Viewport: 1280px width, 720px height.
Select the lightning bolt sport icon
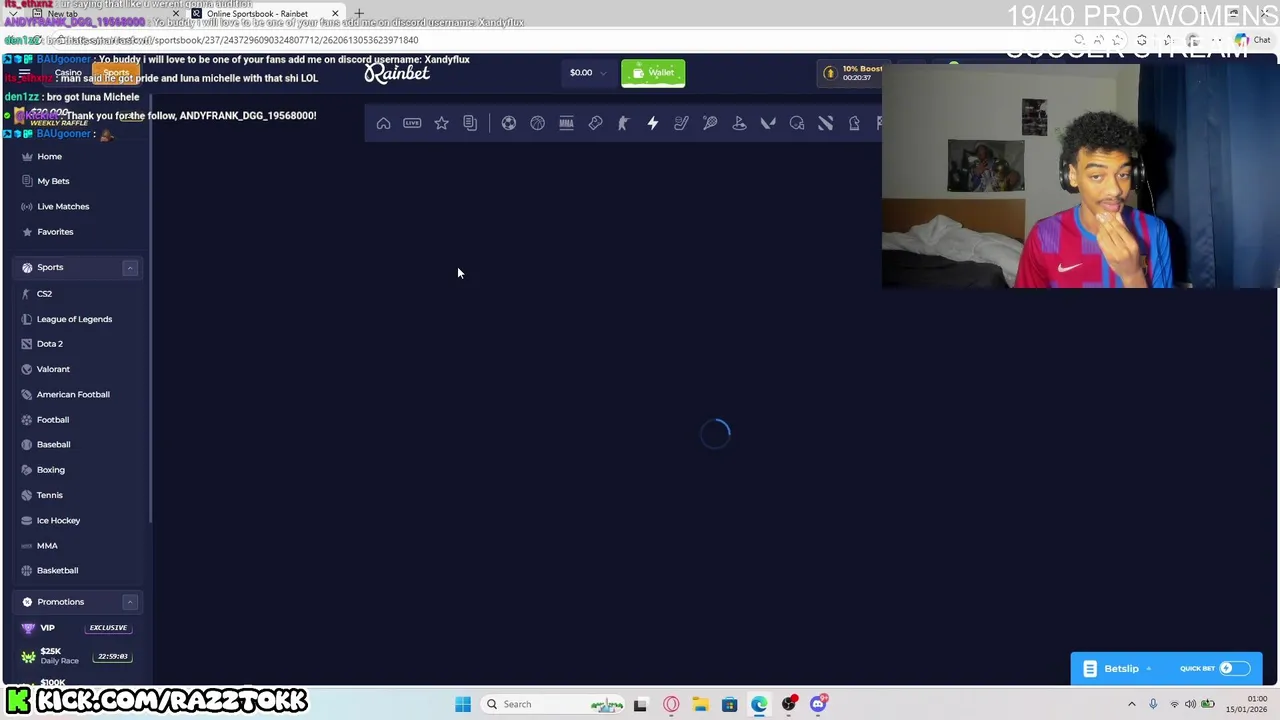[653, 123]
